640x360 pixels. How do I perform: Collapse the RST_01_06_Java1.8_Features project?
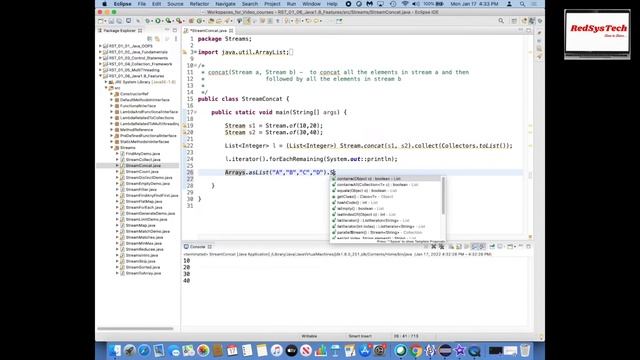point(100,76)
